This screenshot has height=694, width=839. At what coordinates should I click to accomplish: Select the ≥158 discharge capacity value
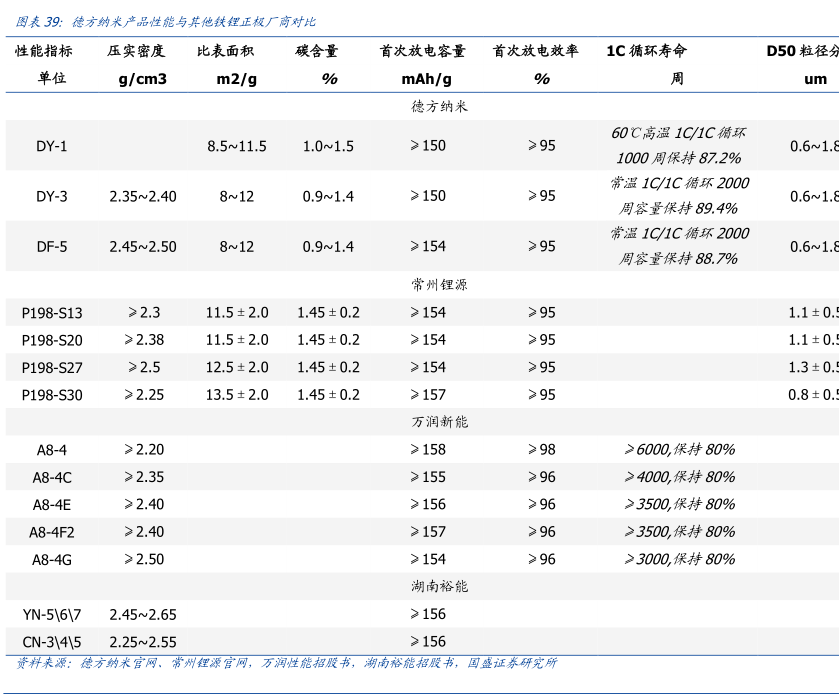point(428,449)
